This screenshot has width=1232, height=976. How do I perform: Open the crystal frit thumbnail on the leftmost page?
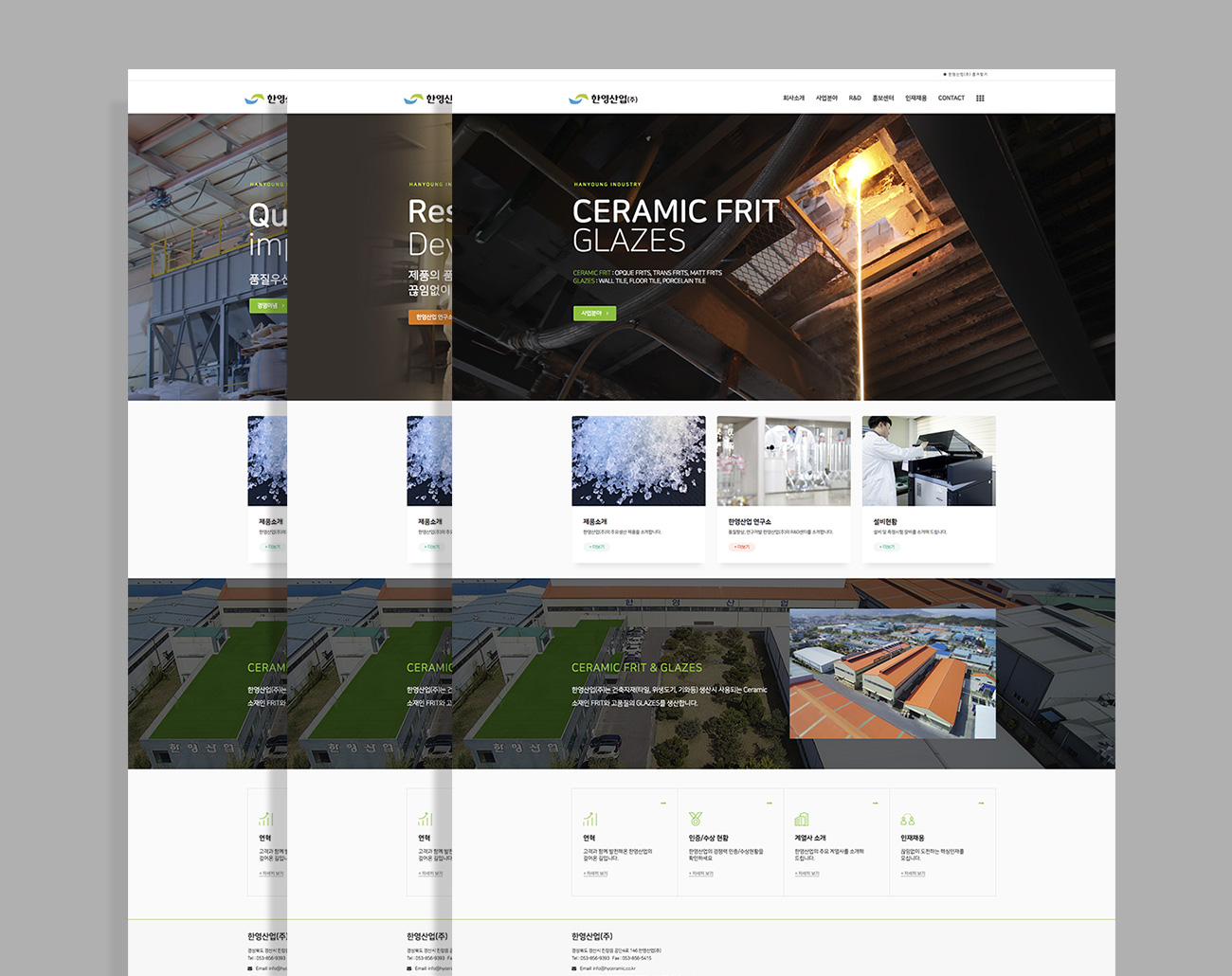[x=267, y=461]
